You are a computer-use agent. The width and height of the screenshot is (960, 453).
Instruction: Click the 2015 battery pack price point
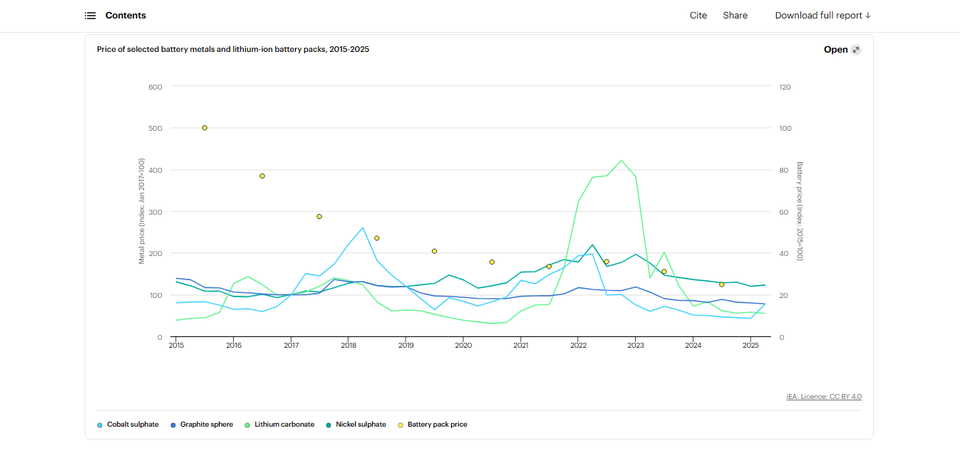tap(205, 128)
